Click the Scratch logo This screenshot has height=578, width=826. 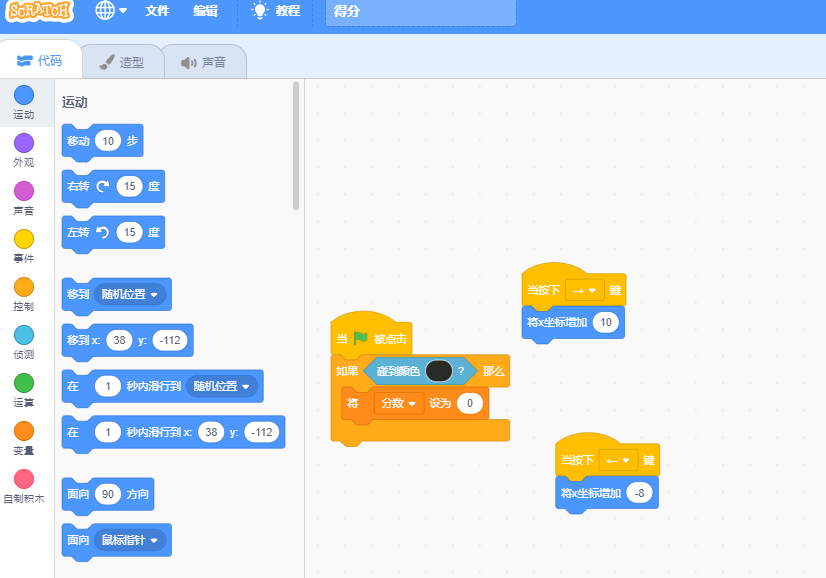[x=38, y=10]
